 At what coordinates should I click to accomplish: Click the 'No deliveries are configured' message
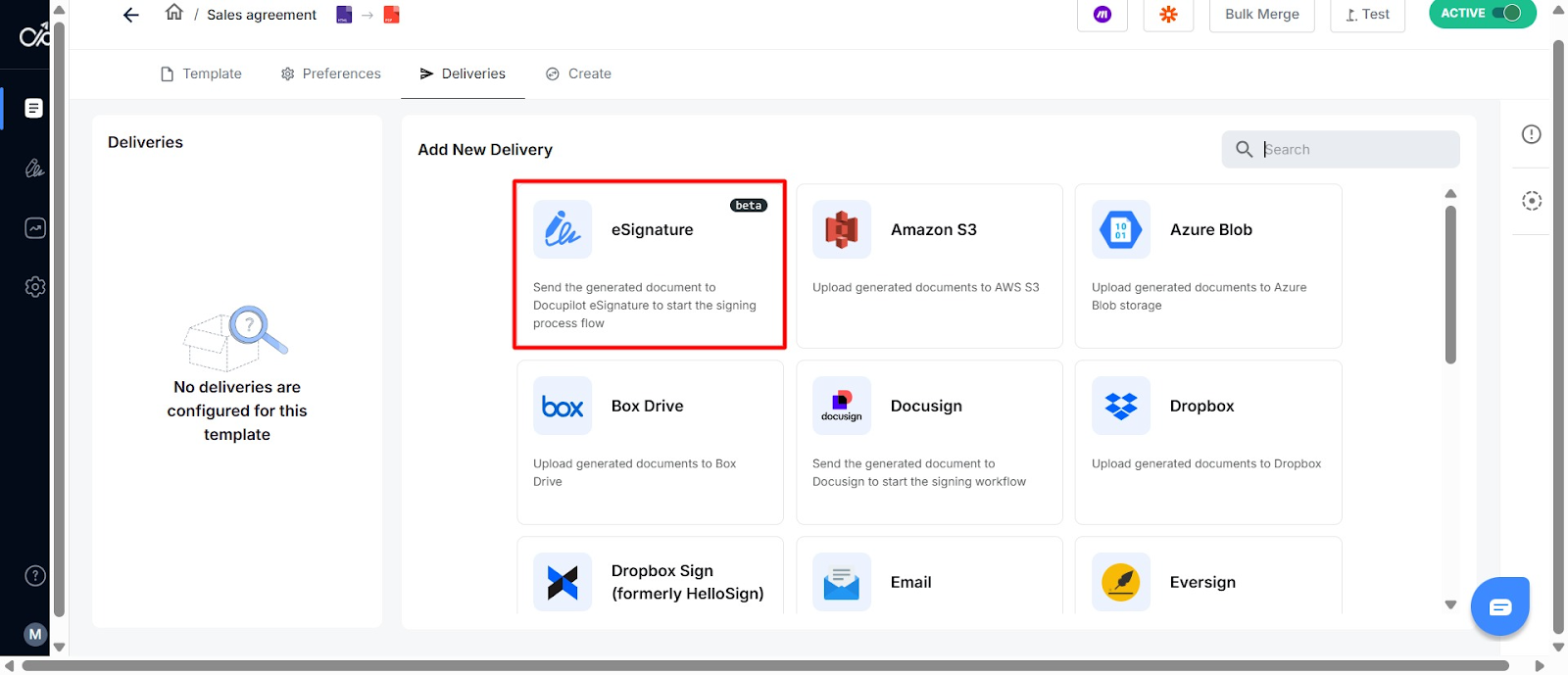click(237, 410)
